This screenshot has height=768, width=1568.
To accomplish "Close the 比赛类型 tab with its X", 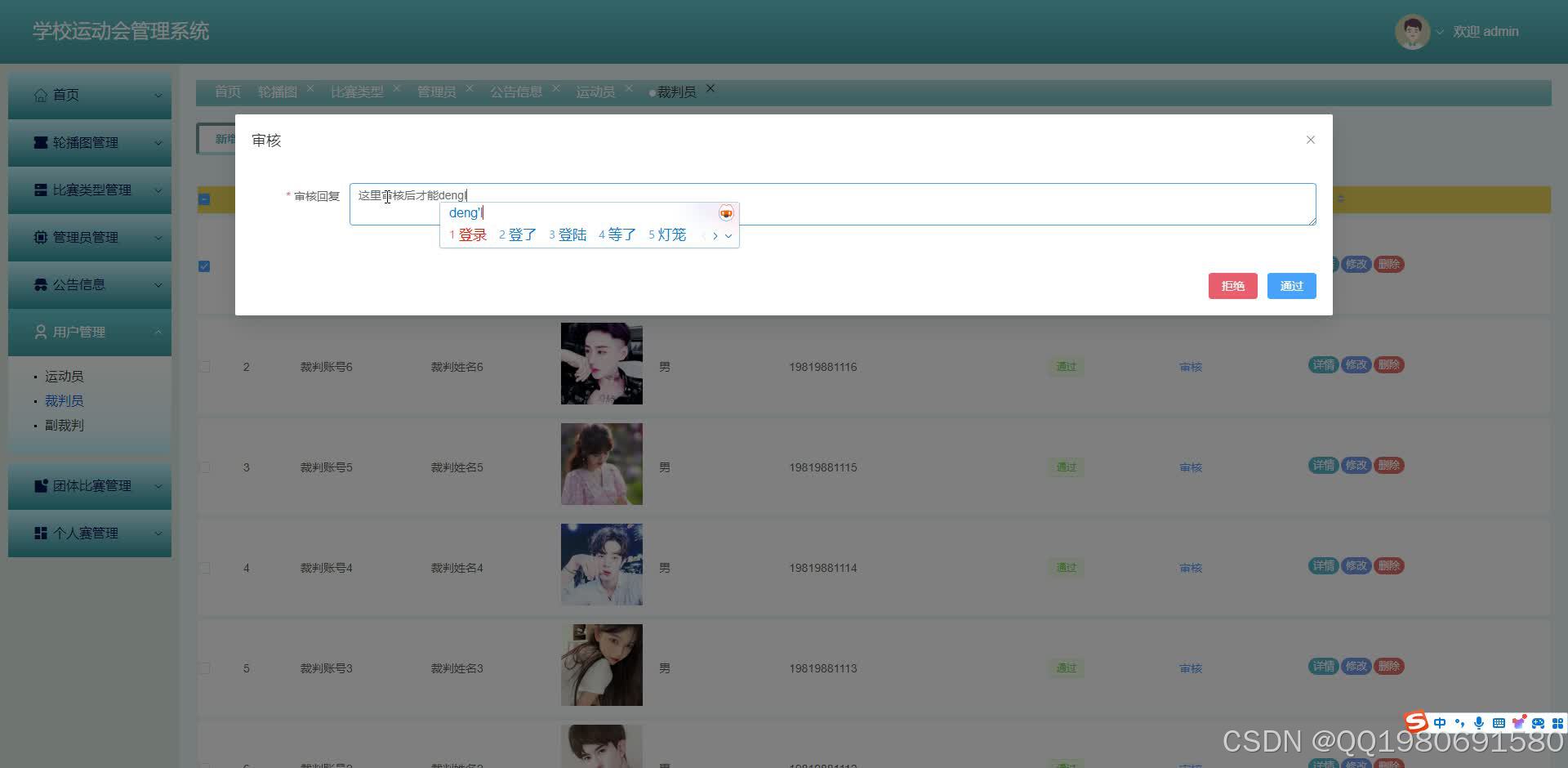I will coord(397,88).
